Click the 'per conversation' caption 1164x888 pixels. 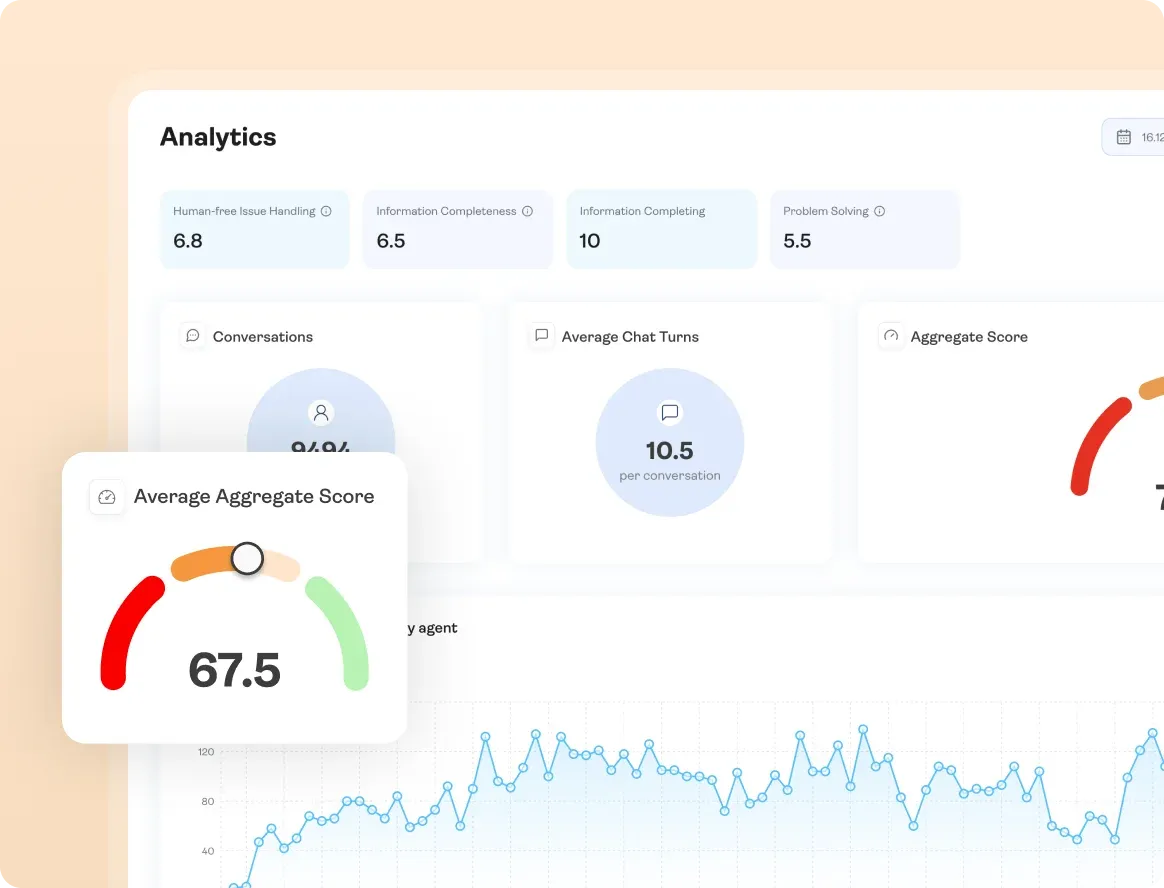click(x=670, y=475)
